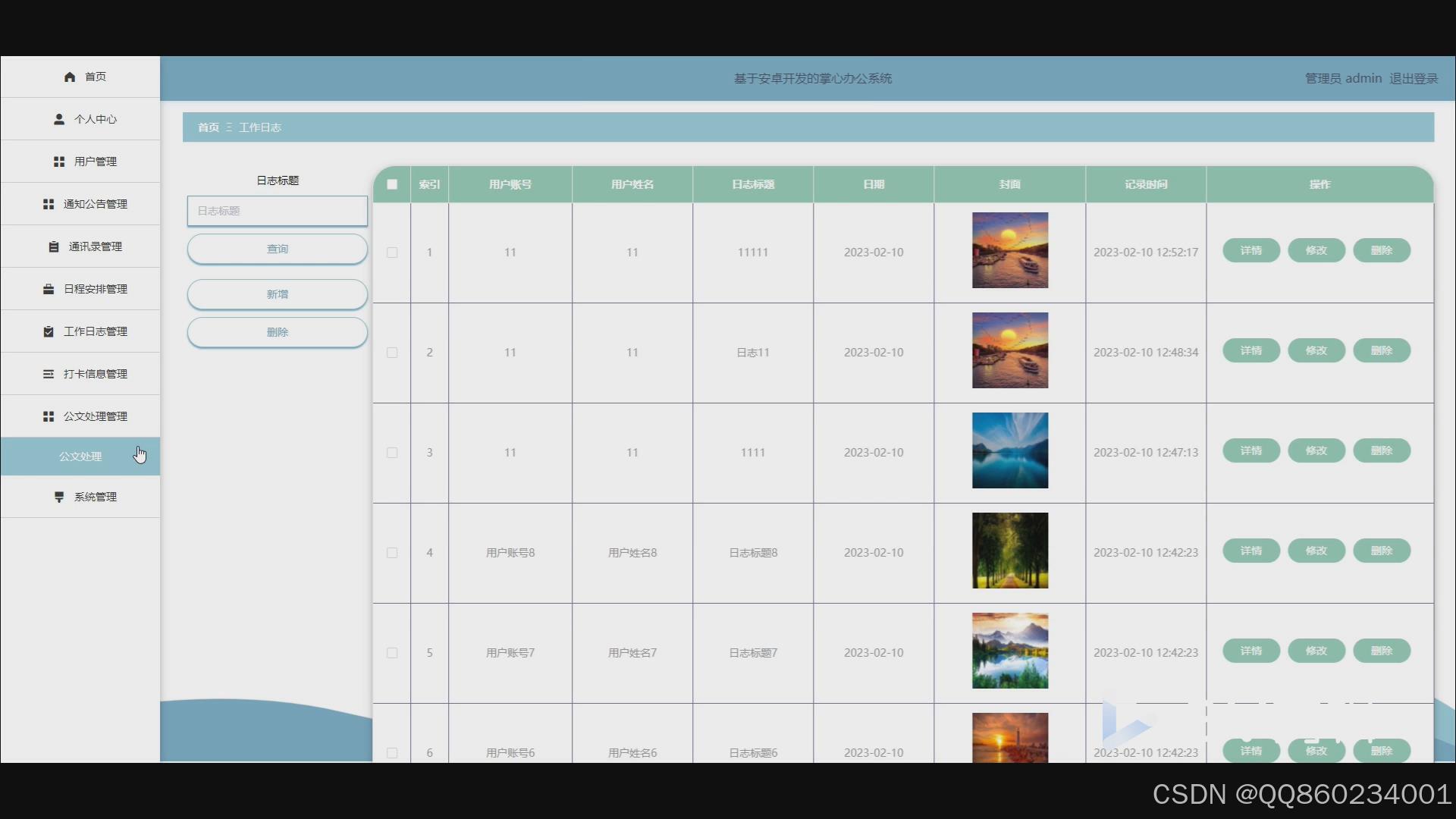Click the grid icon beside 通知公告管理
The width and height of the screenshot is (1456, 819).
point(49,204)
